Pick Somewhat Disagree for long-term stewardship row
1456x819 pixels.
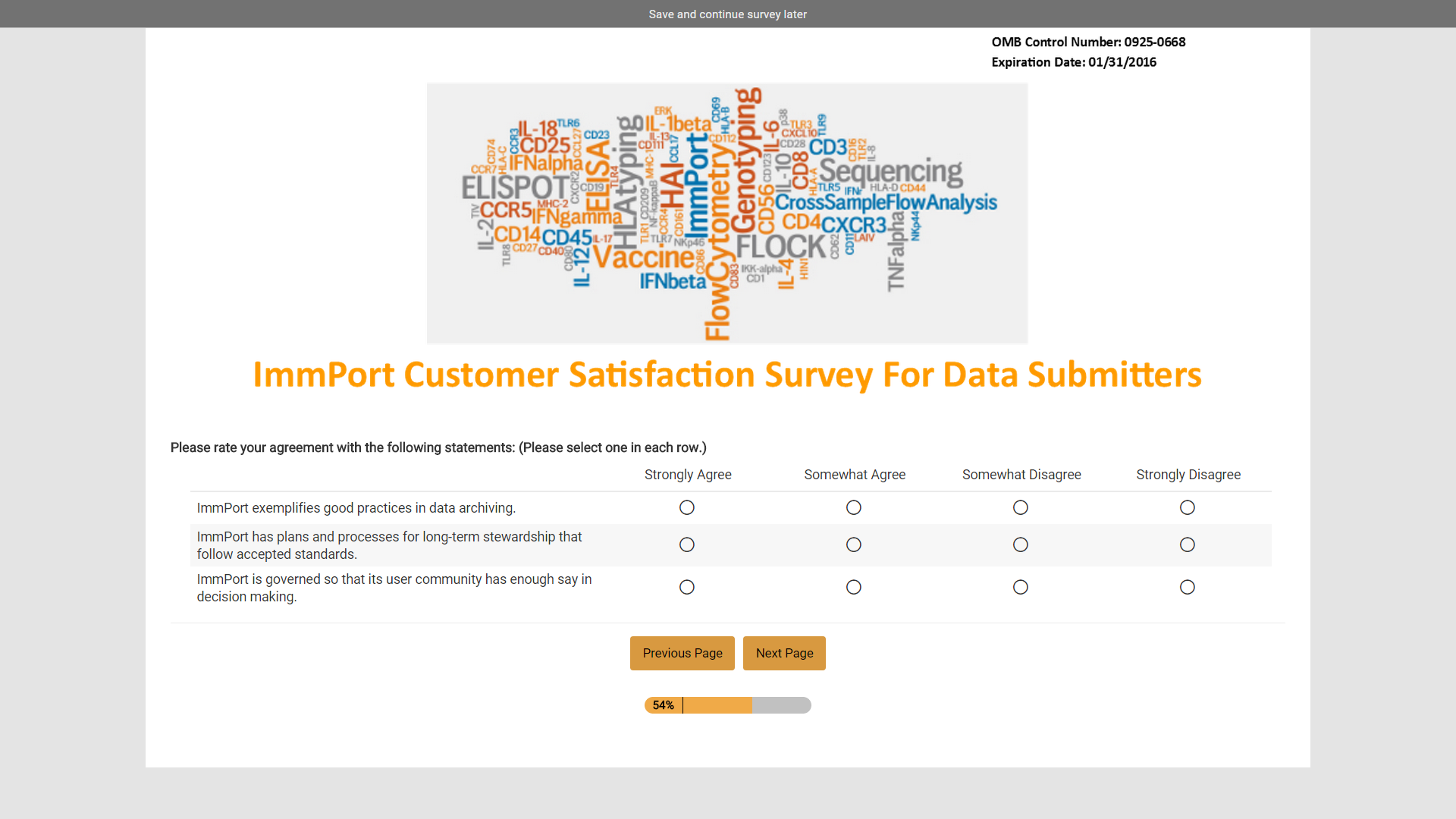1021,544
